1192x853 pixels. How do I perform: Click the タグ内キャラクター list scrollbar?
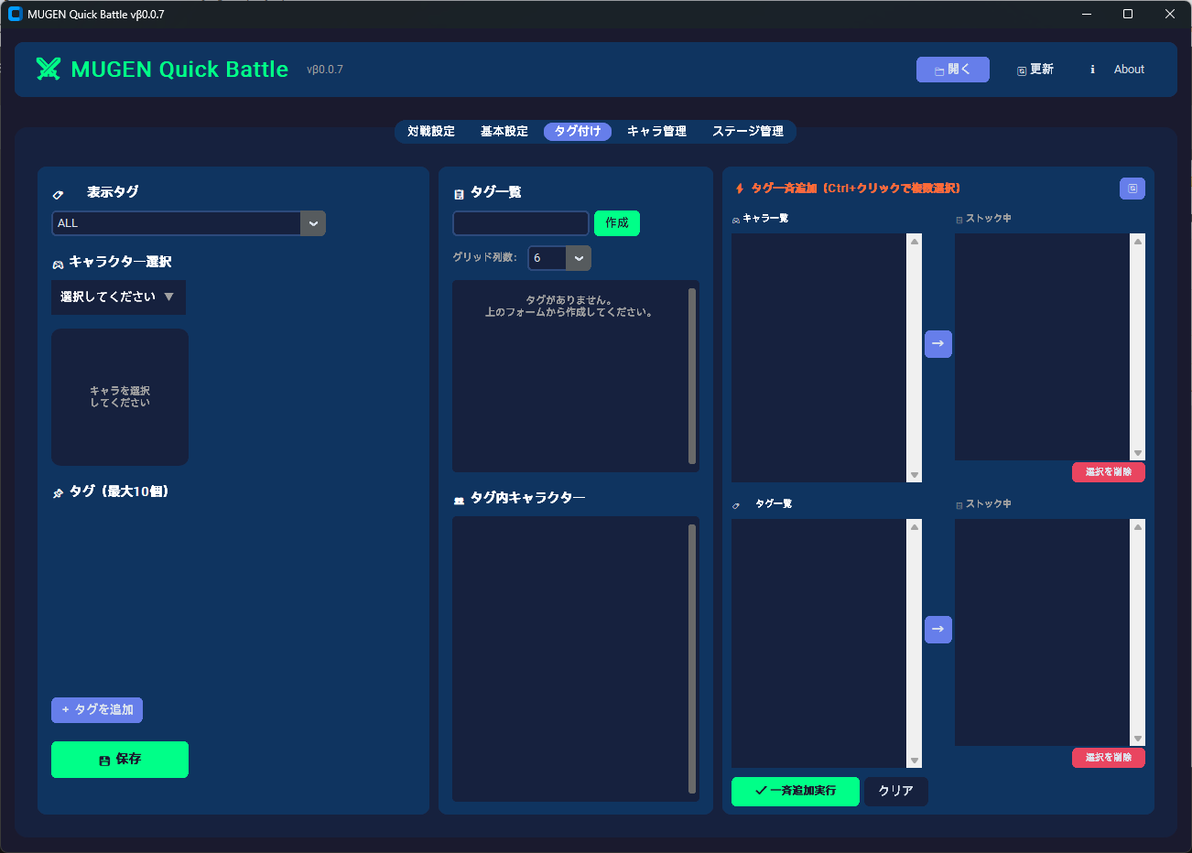click(x=692, y=658)
